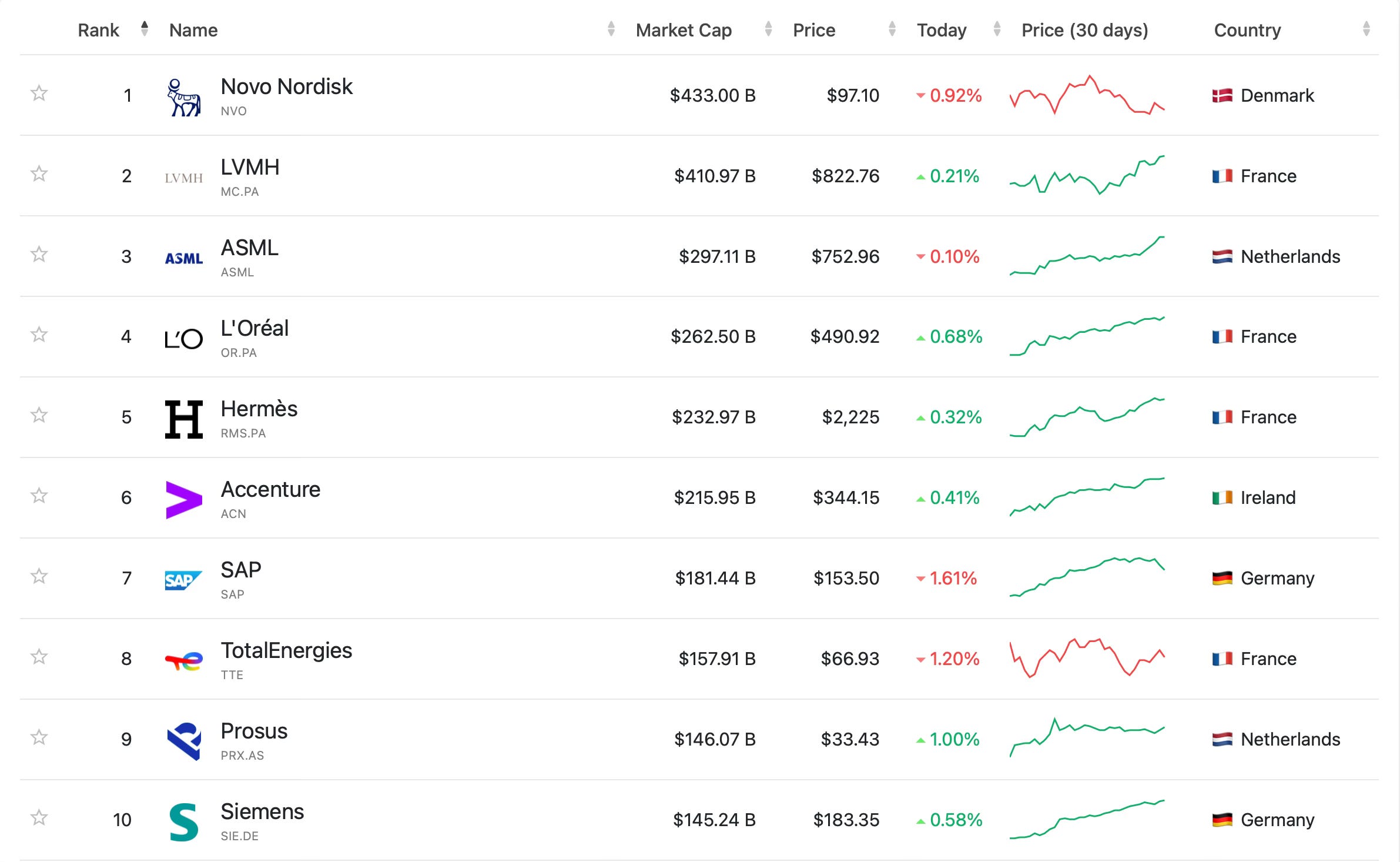Click the Country column header label
This screenshot has width=1400, height=862.
pyautogui.click(x=1247, y=30)
